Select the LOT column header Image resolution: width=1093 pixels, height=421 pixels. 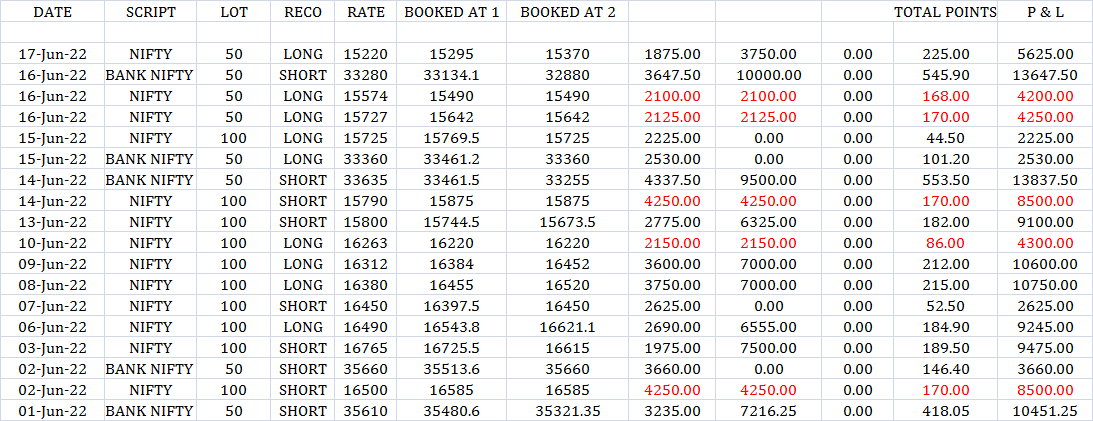pyautogui.click(x=234, y=13)
